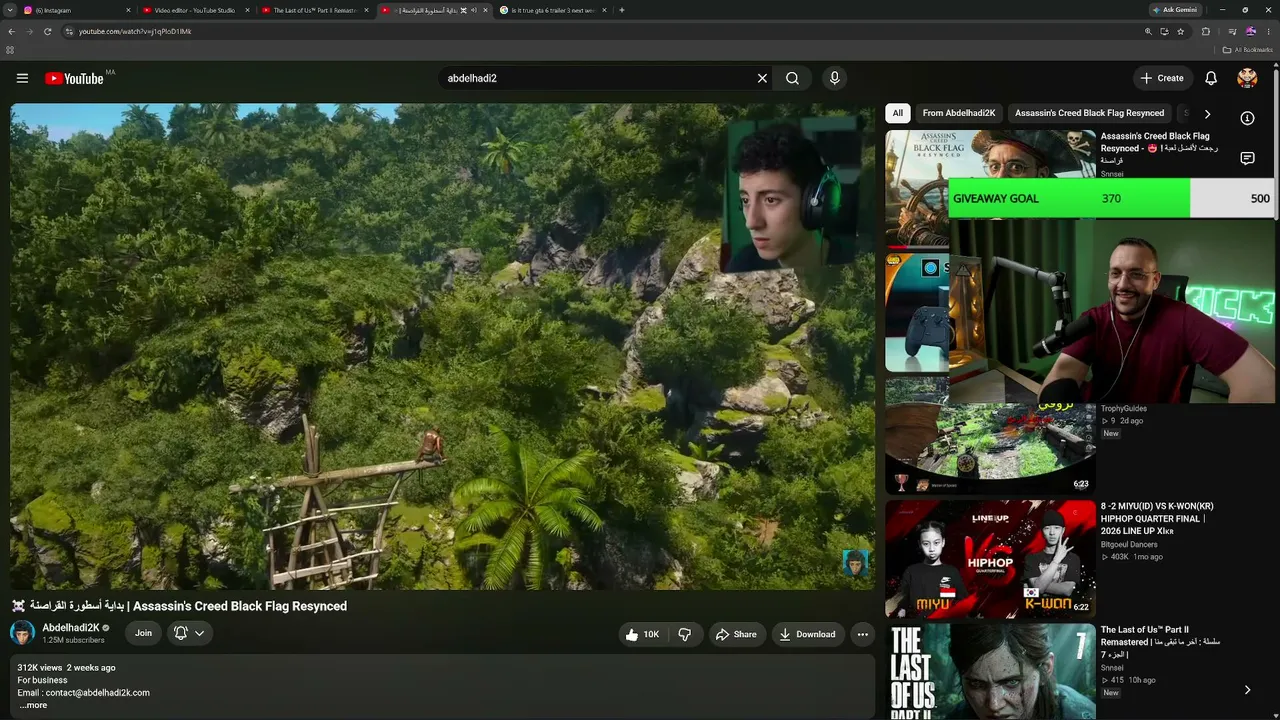Click the TrophyGuides channel name
Viewport: 1280px width, 720px height.
coord(1124,409)
